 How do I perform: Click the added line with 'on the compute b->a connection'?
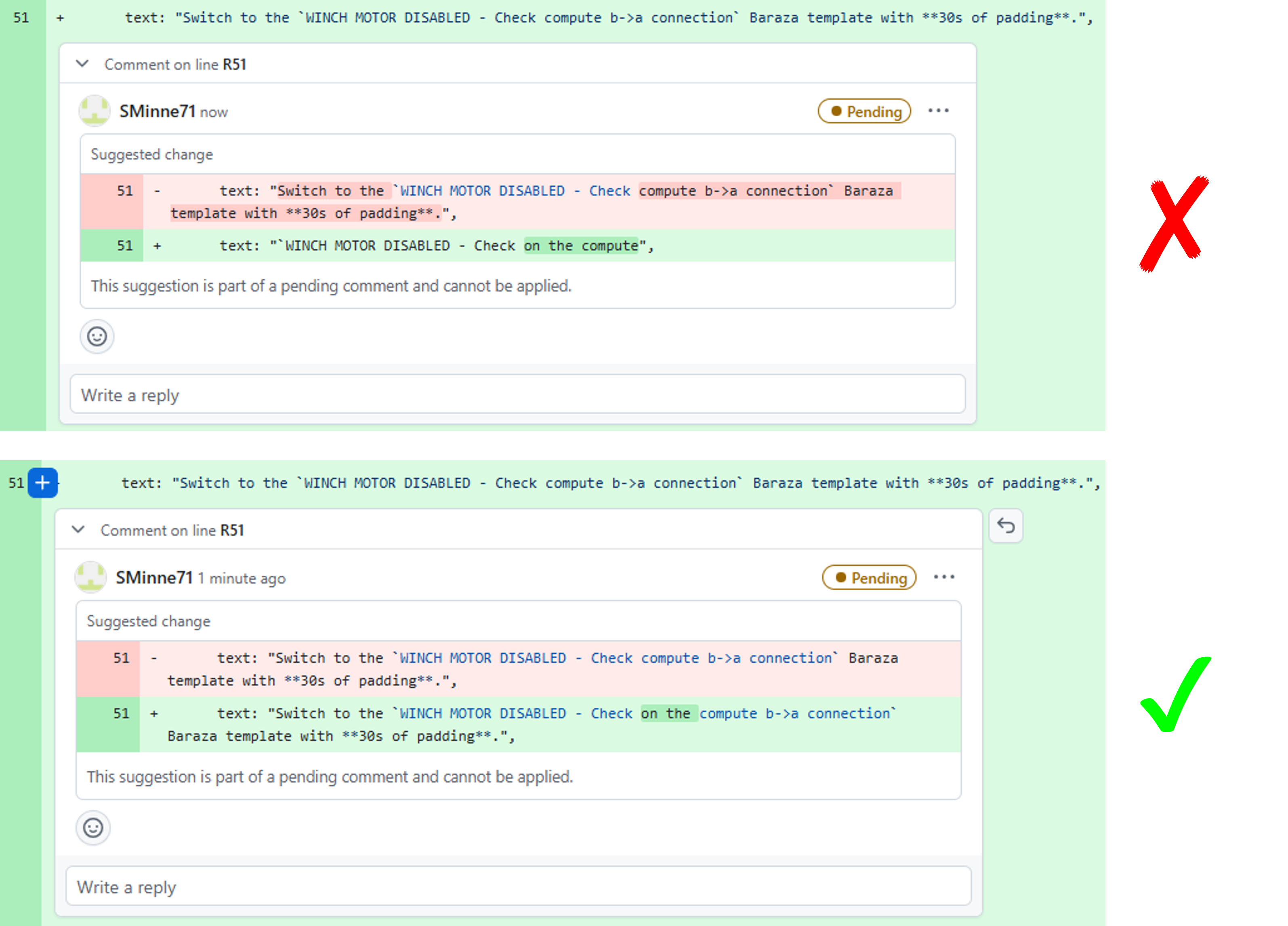[x=519, y=725]
